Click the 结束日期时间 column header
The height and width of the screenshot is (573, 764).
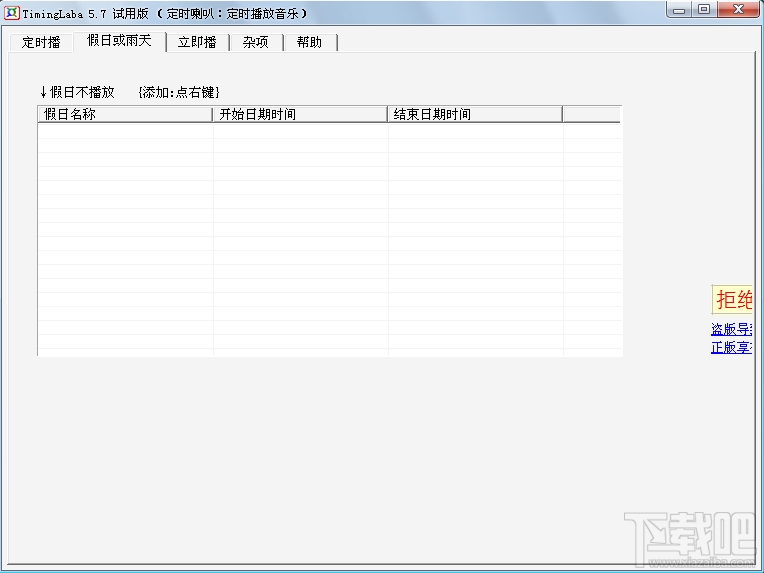click(475, 115)
